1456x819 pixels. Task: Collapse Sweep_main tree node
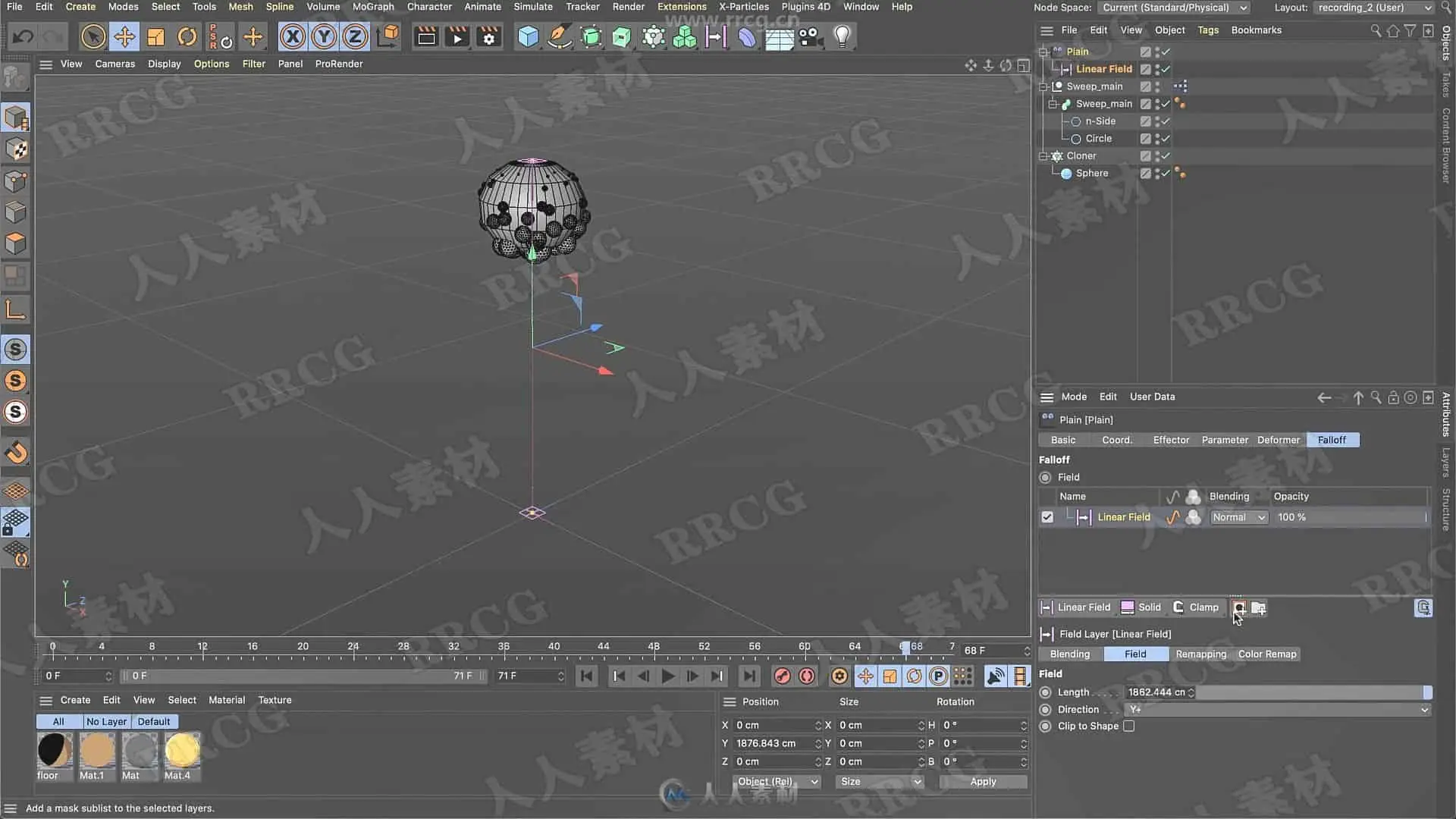1043,86
